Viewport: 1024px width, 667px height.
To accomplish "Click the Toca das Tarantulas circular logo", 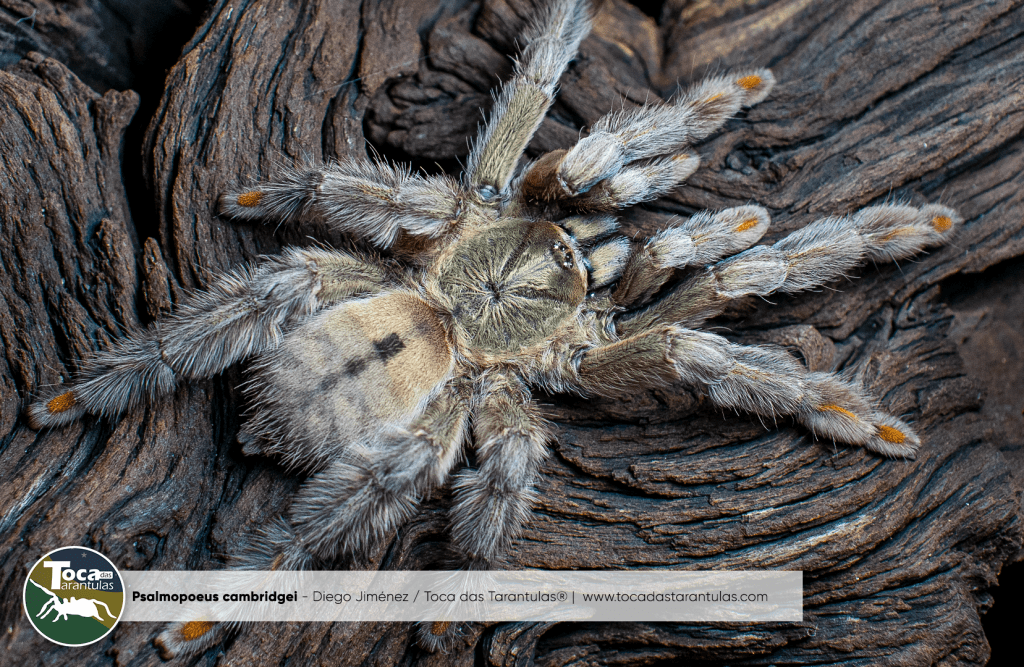I will pos(73,596).
